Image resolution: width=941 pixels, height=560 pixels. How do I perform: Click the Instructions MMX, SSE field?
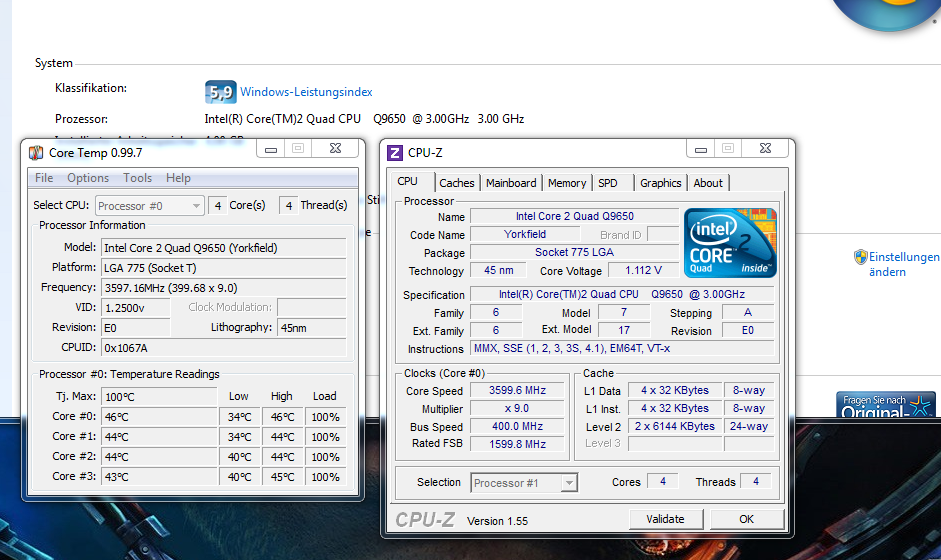coord(622,348)
